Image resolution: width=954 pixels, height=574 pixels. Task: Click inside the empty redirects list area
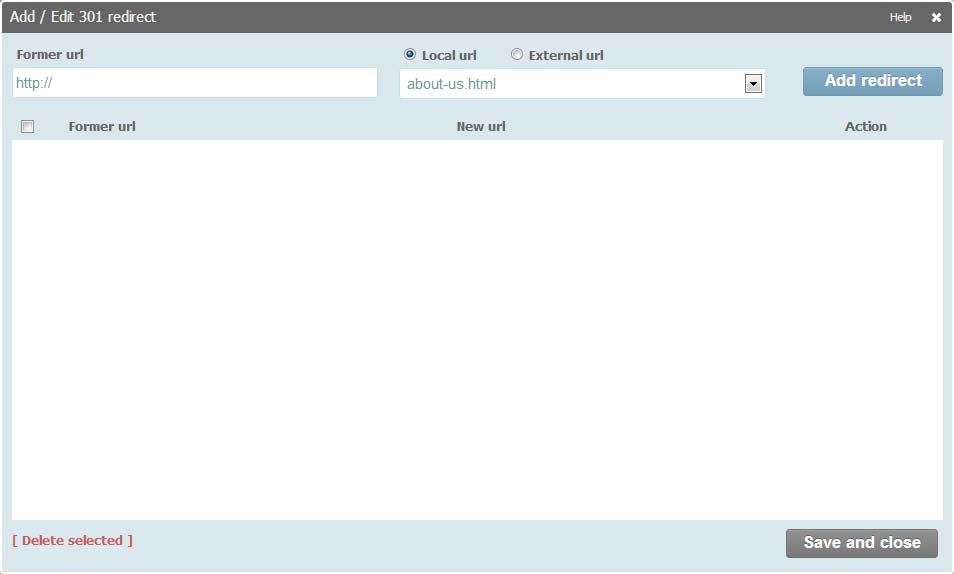[477, 330]
